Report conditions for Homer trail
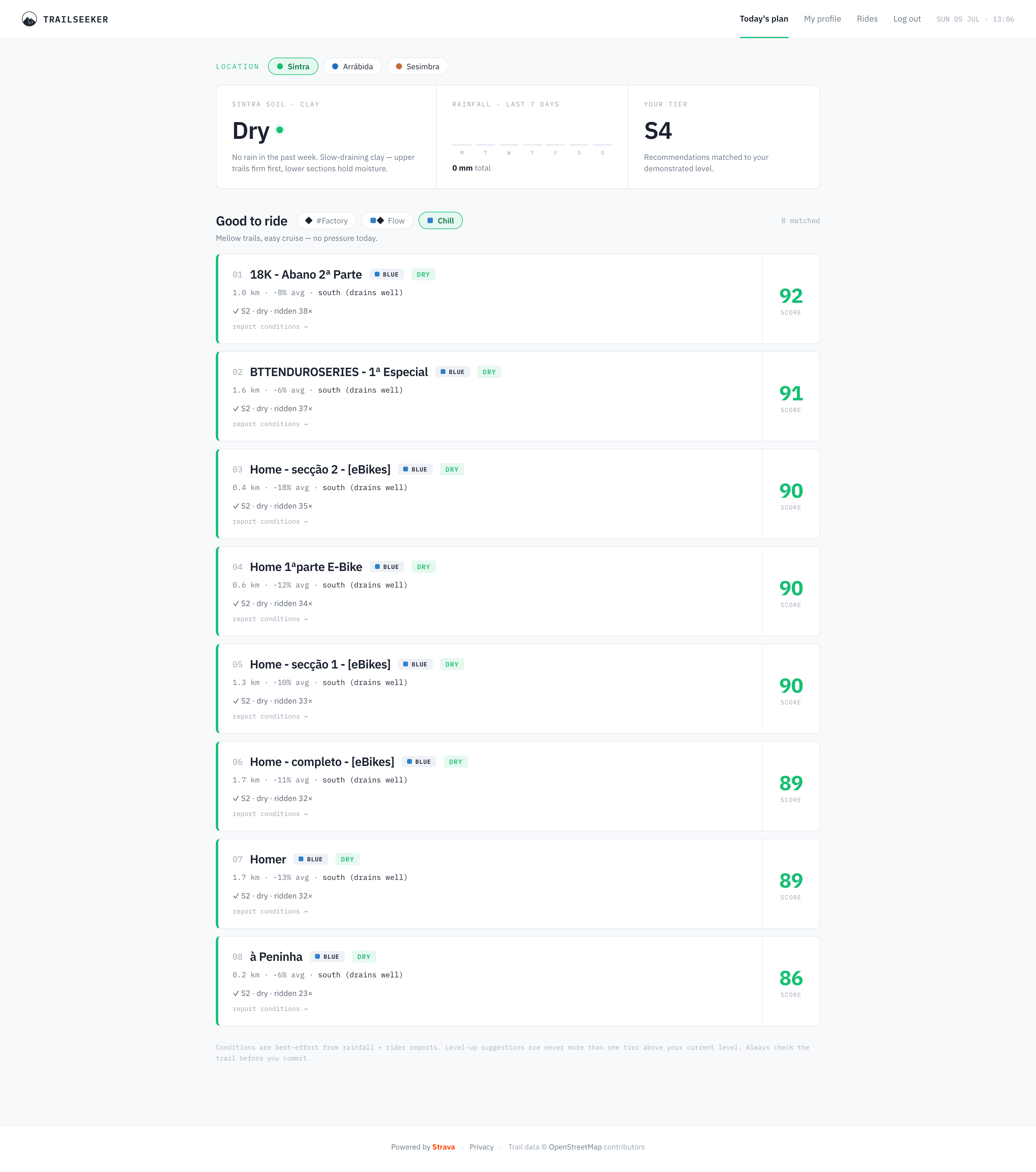This screenshot has height=1172, width=1036. click(270, 912)
